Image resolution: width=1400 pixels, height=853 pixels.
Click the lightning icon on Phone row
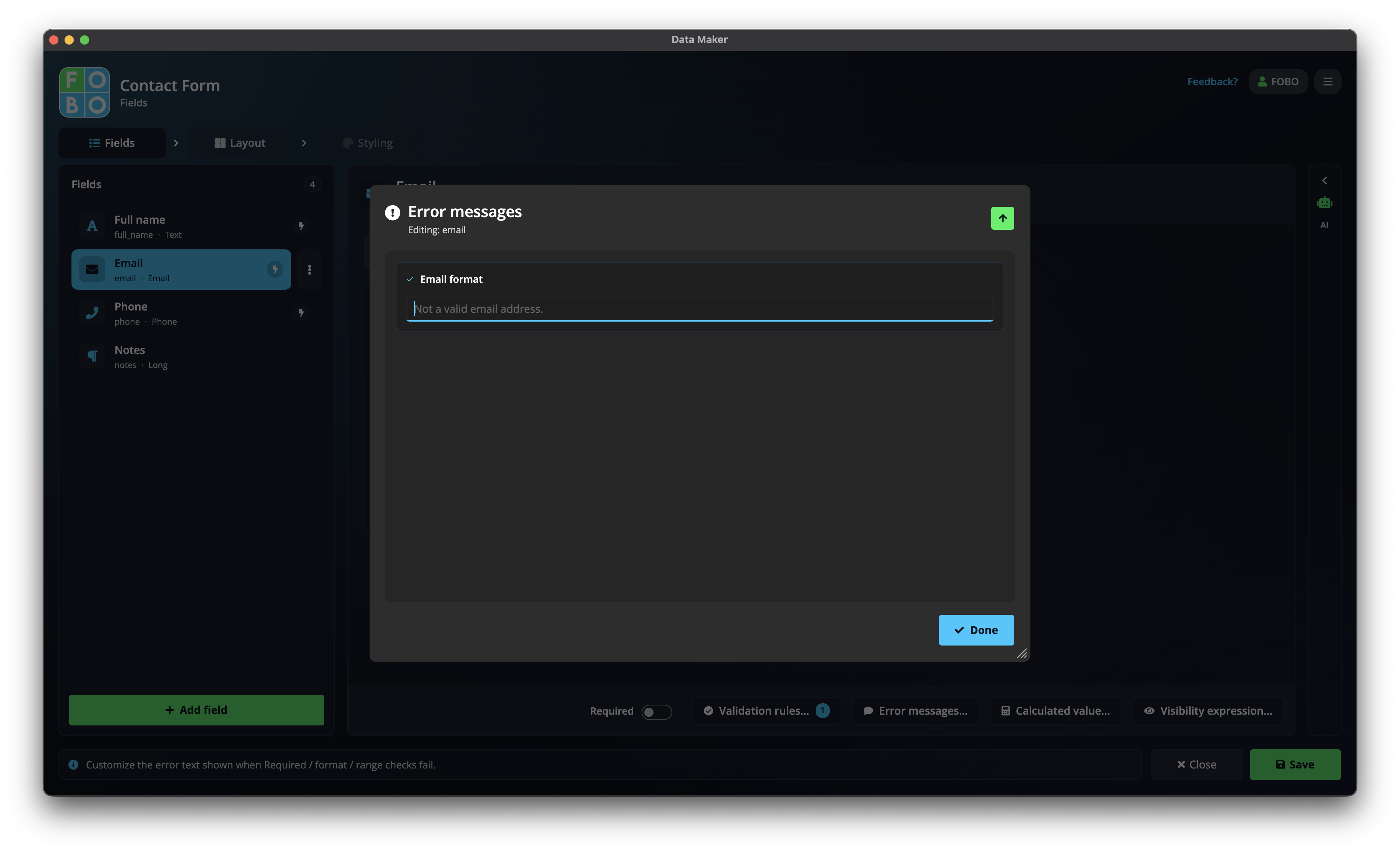click(301, 312)
